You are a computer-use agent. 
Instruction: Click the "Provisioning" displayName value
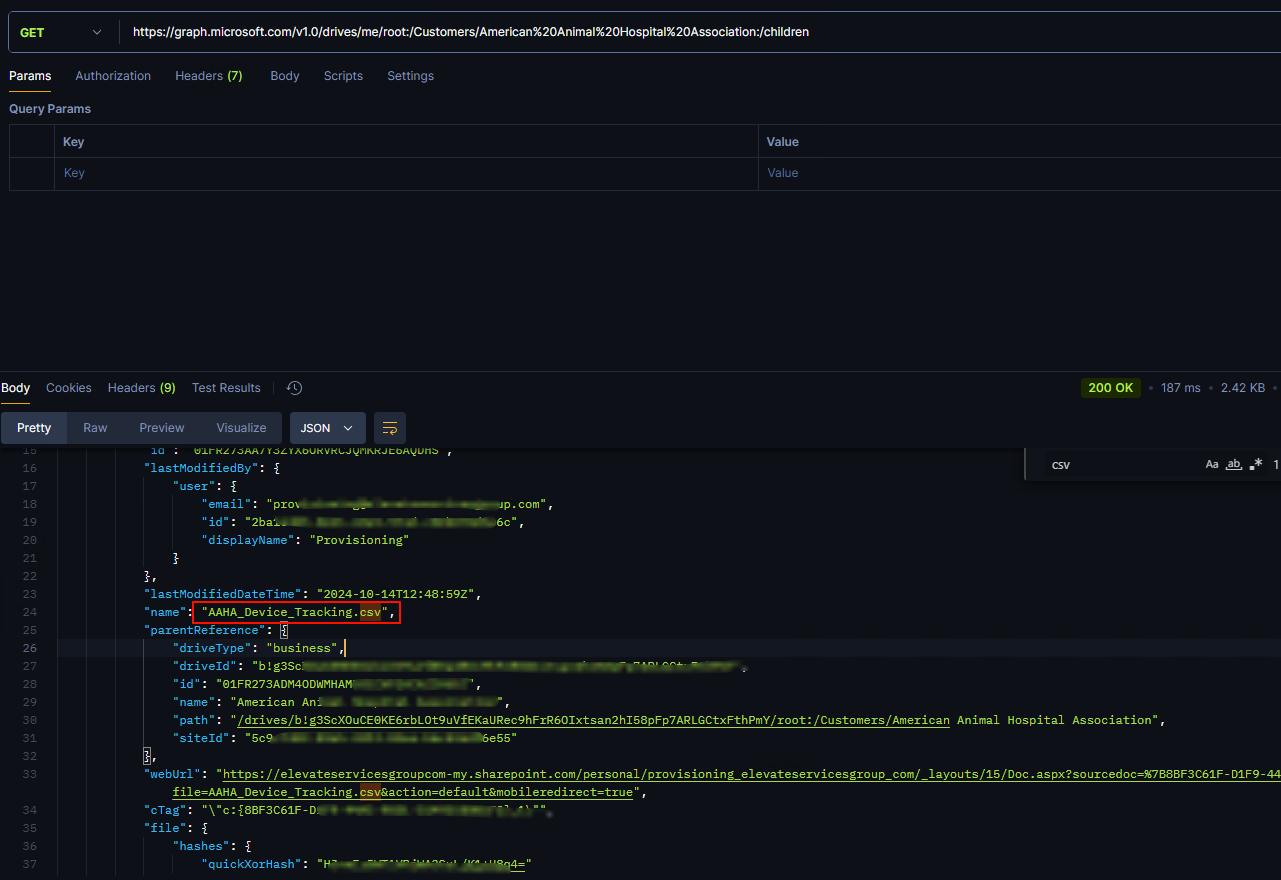[359, 540]
